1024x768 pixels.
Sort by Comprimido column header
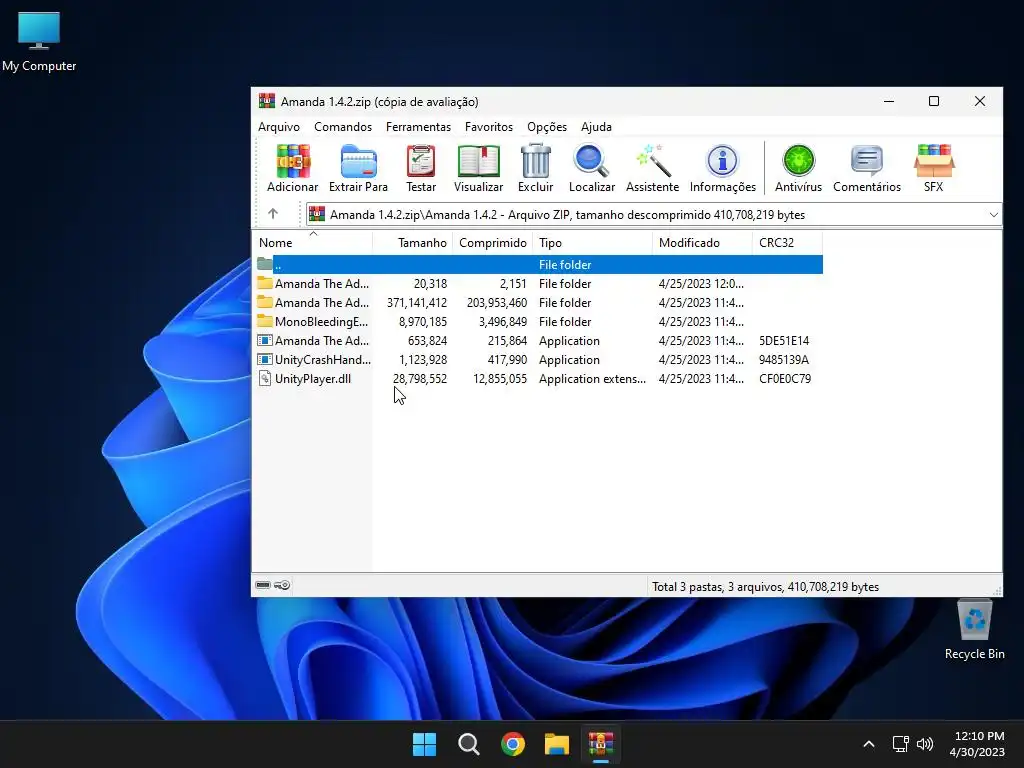pos(492,242)
